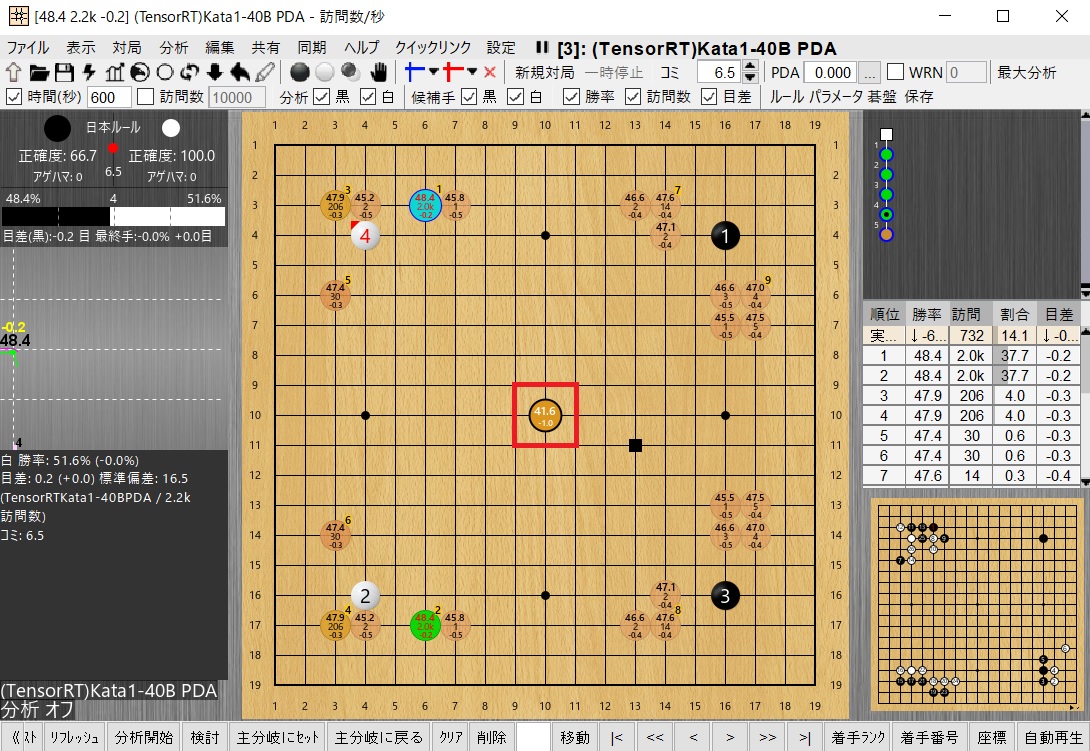This screenshot has width=1090, height=751.
Task: Click the PDA '...' options button
Action: coord(869,72)
